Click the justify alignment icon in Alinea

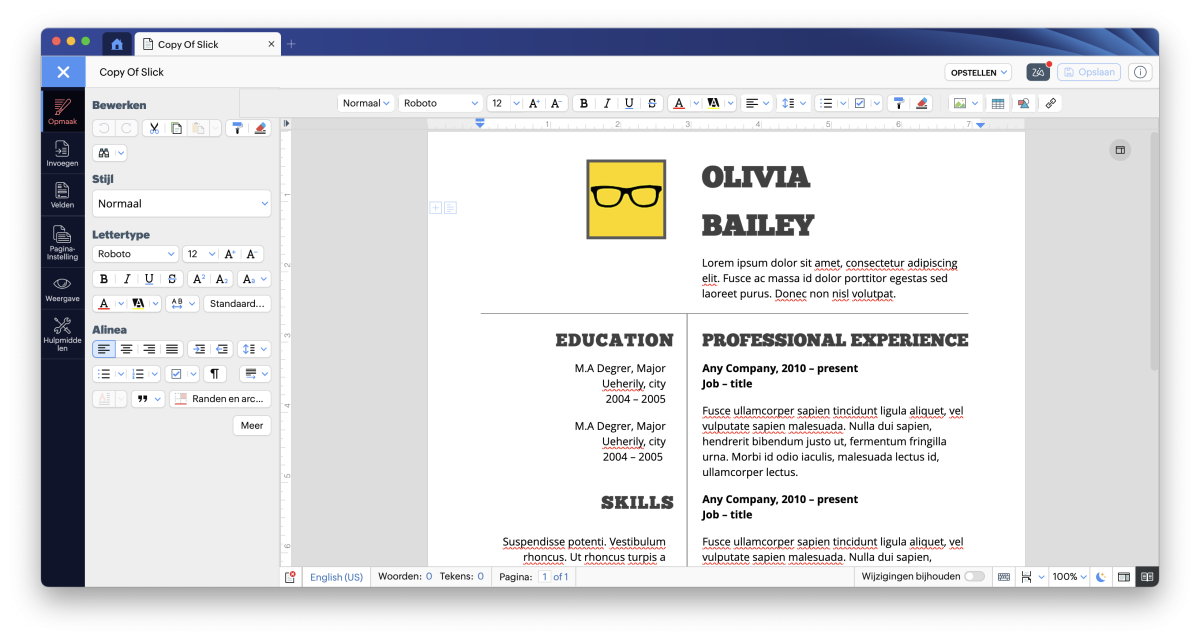coord(172,349)
